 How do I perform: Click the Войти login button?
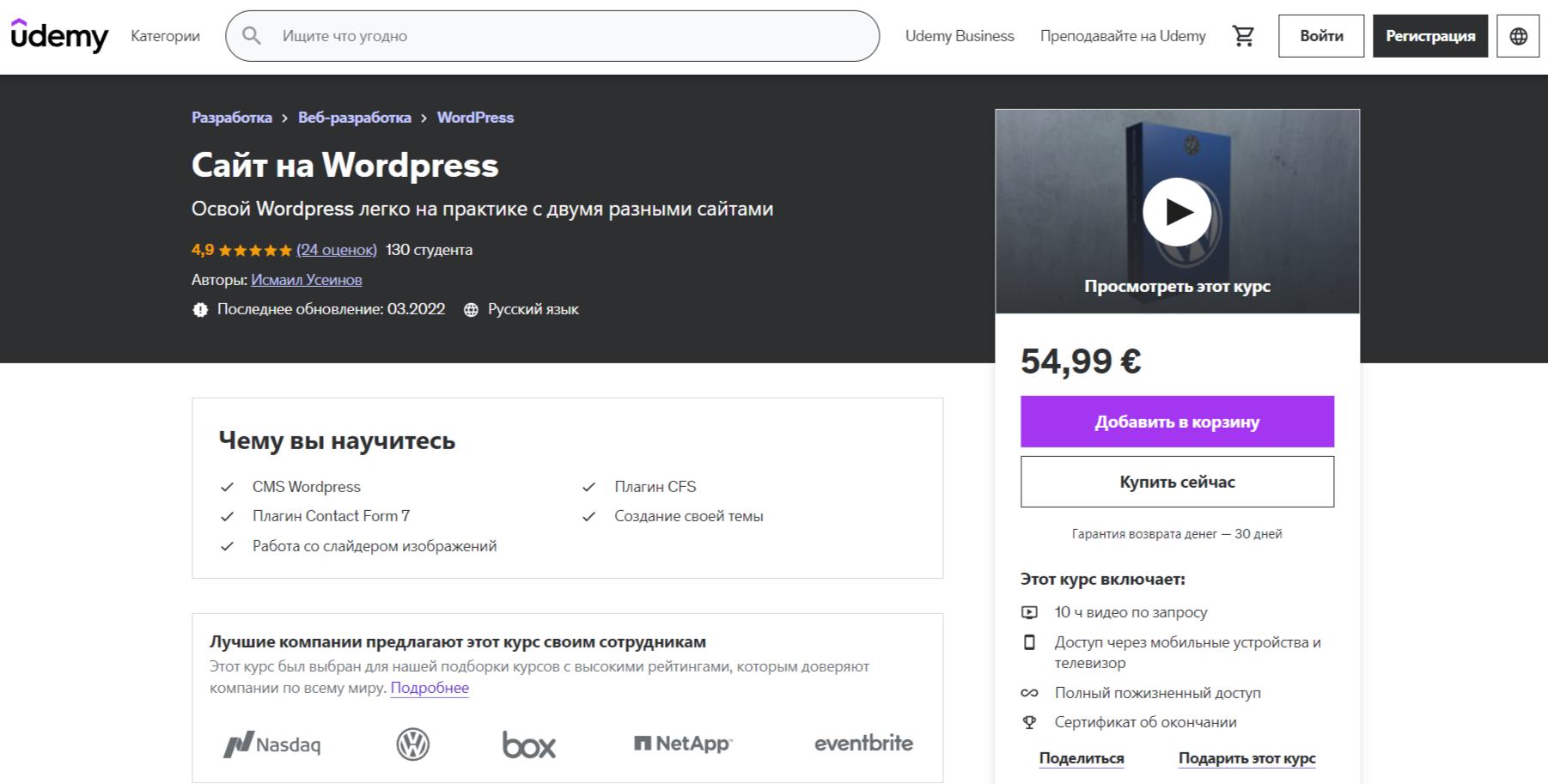[x=1321, y=36]
